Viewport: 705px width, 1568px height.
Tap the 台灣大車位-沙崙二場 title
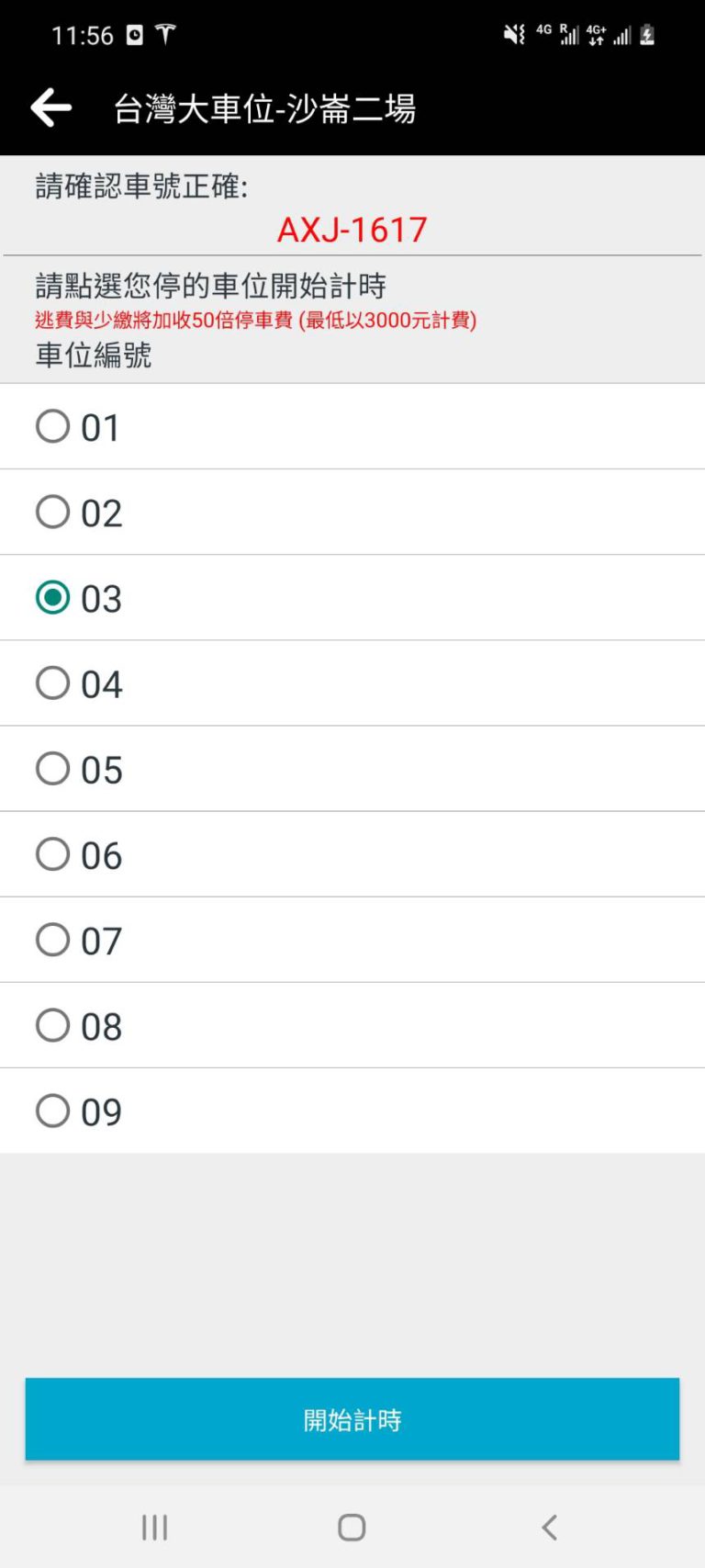pyautogui.click(x=264, y=108)
